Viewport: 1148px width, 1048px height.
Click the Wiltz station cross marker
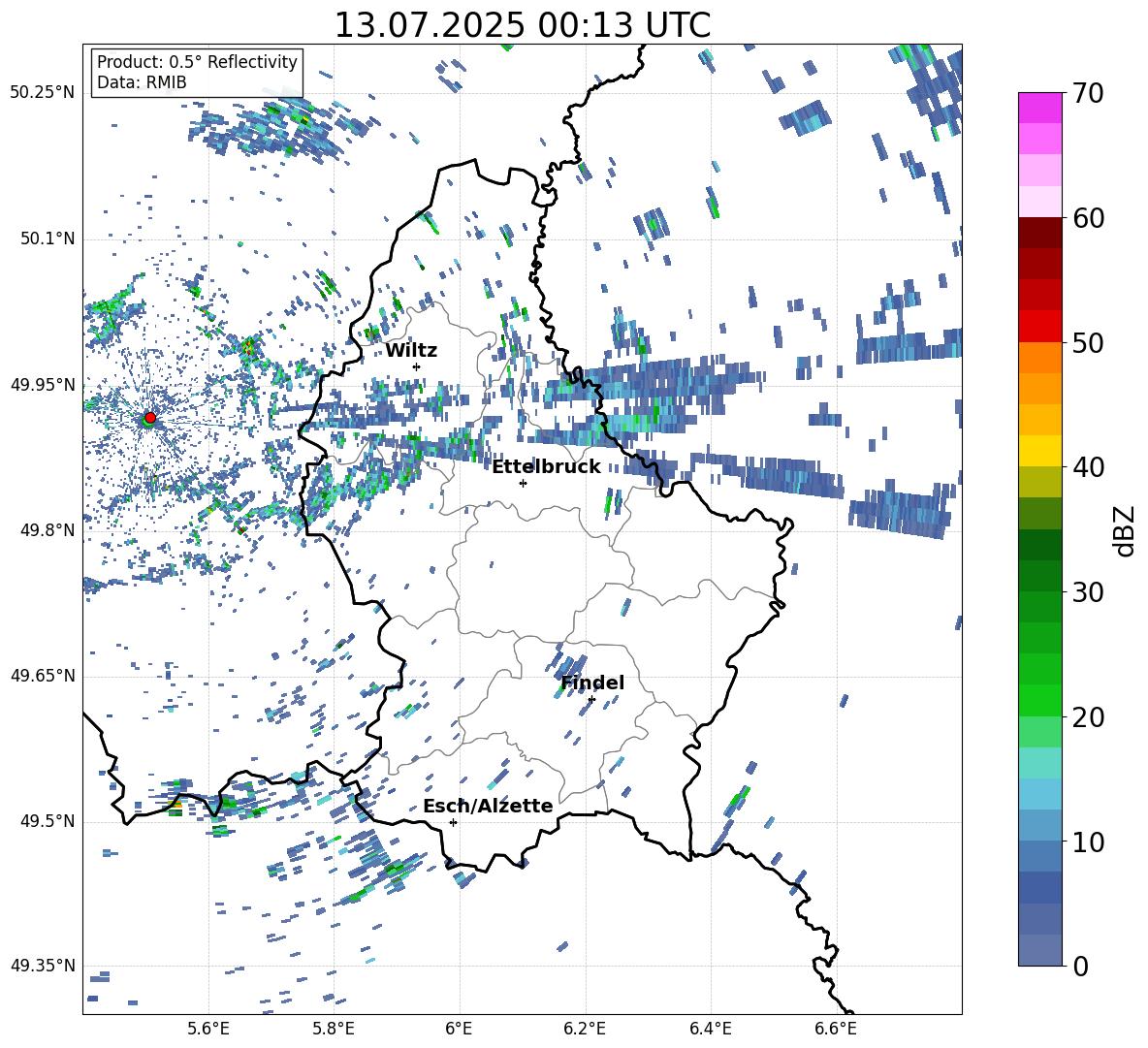417,366
